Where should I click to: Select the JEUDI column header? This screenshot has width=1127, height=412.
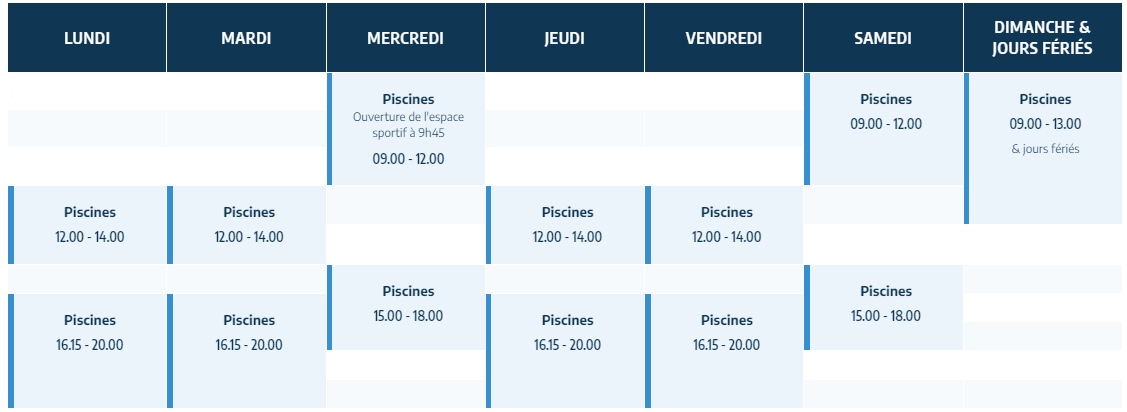point(565,37)
